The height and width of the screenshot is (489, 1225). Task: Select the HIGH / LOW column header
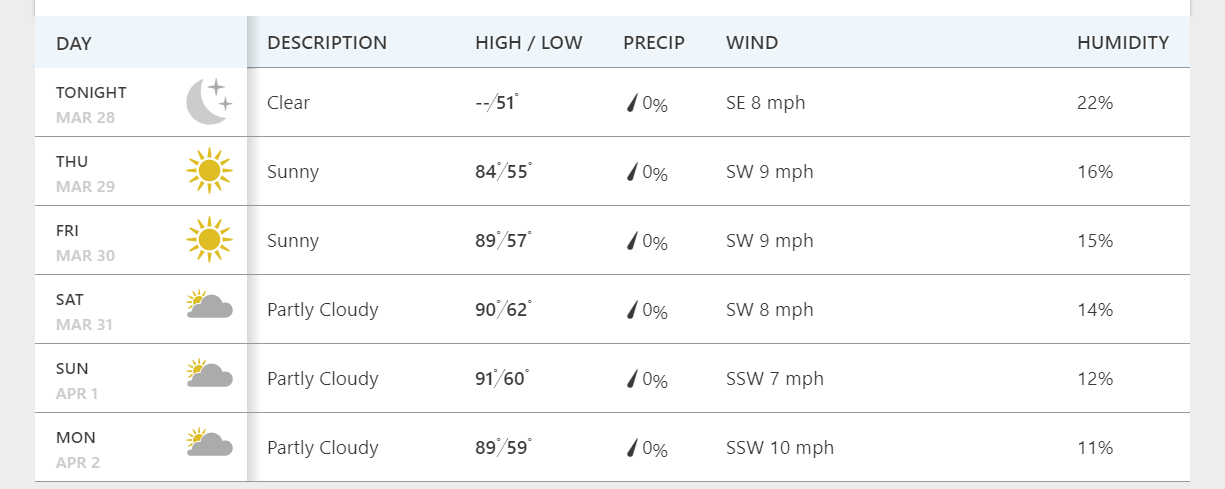pos(528,43)
